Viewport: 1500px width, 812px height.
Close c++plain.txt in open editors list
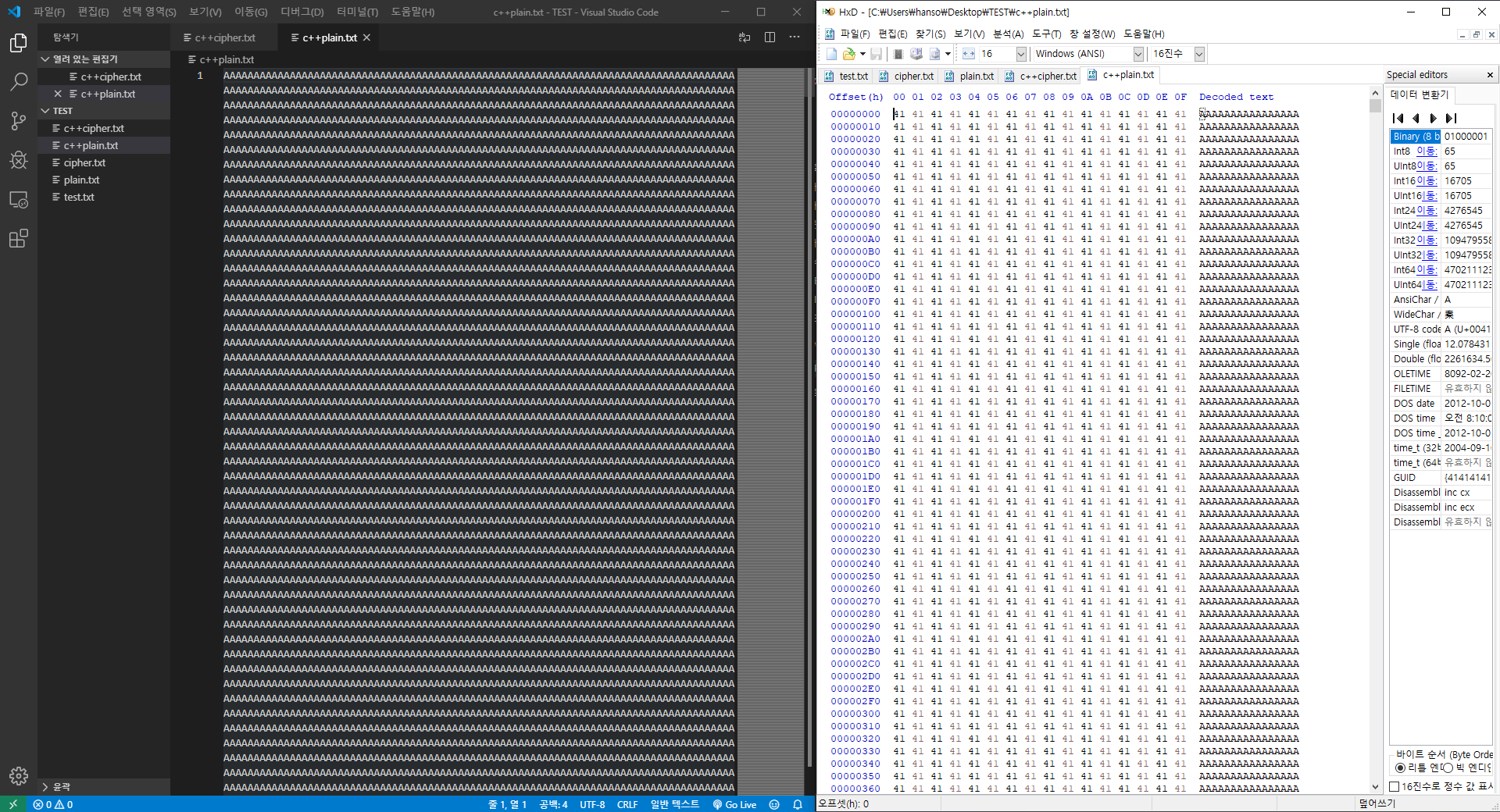[x=58, y=94]
